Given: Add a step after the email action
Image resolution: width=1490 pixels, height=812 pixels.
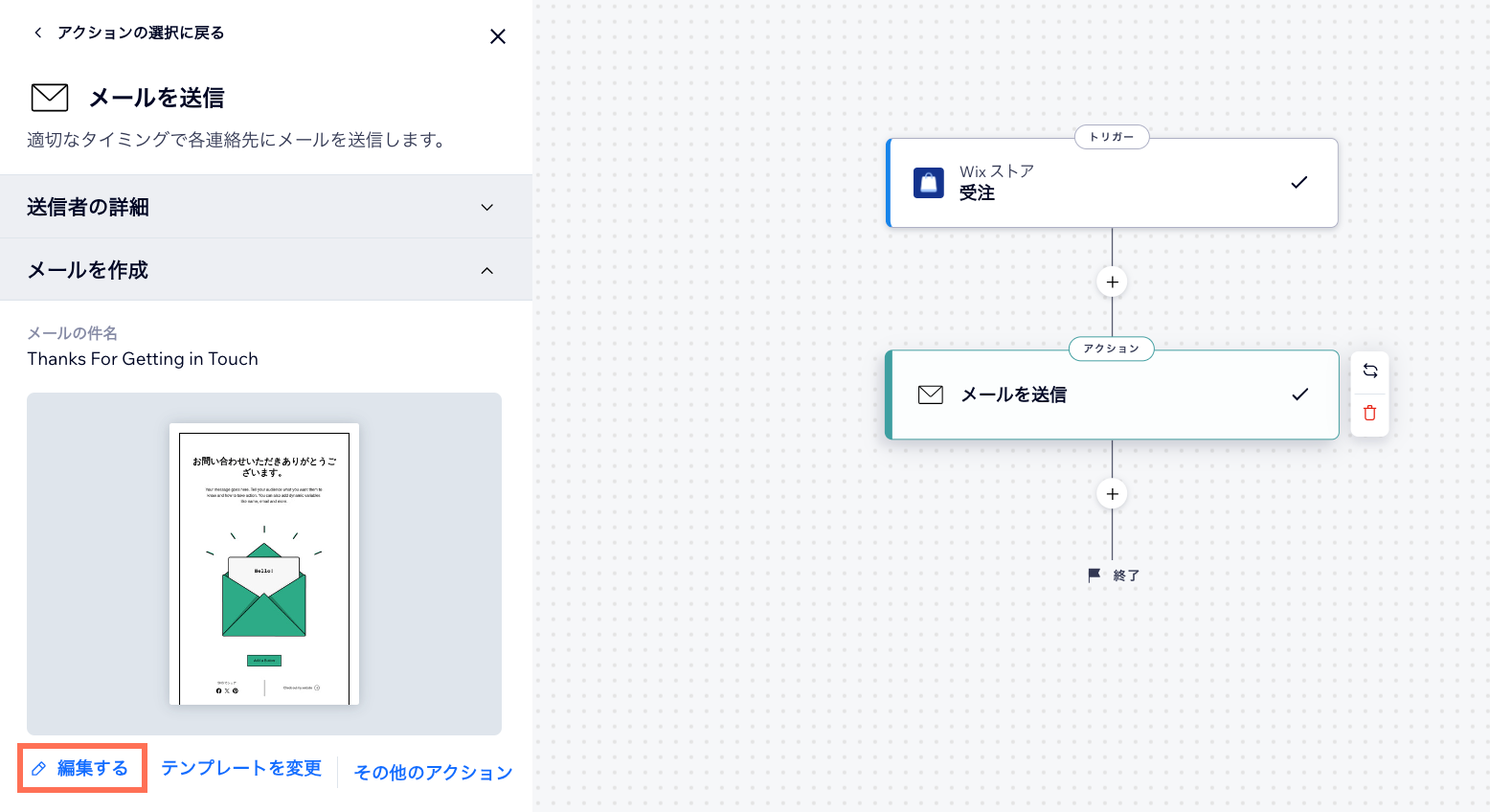Looking at the screenshot, I should point(1112,494).
